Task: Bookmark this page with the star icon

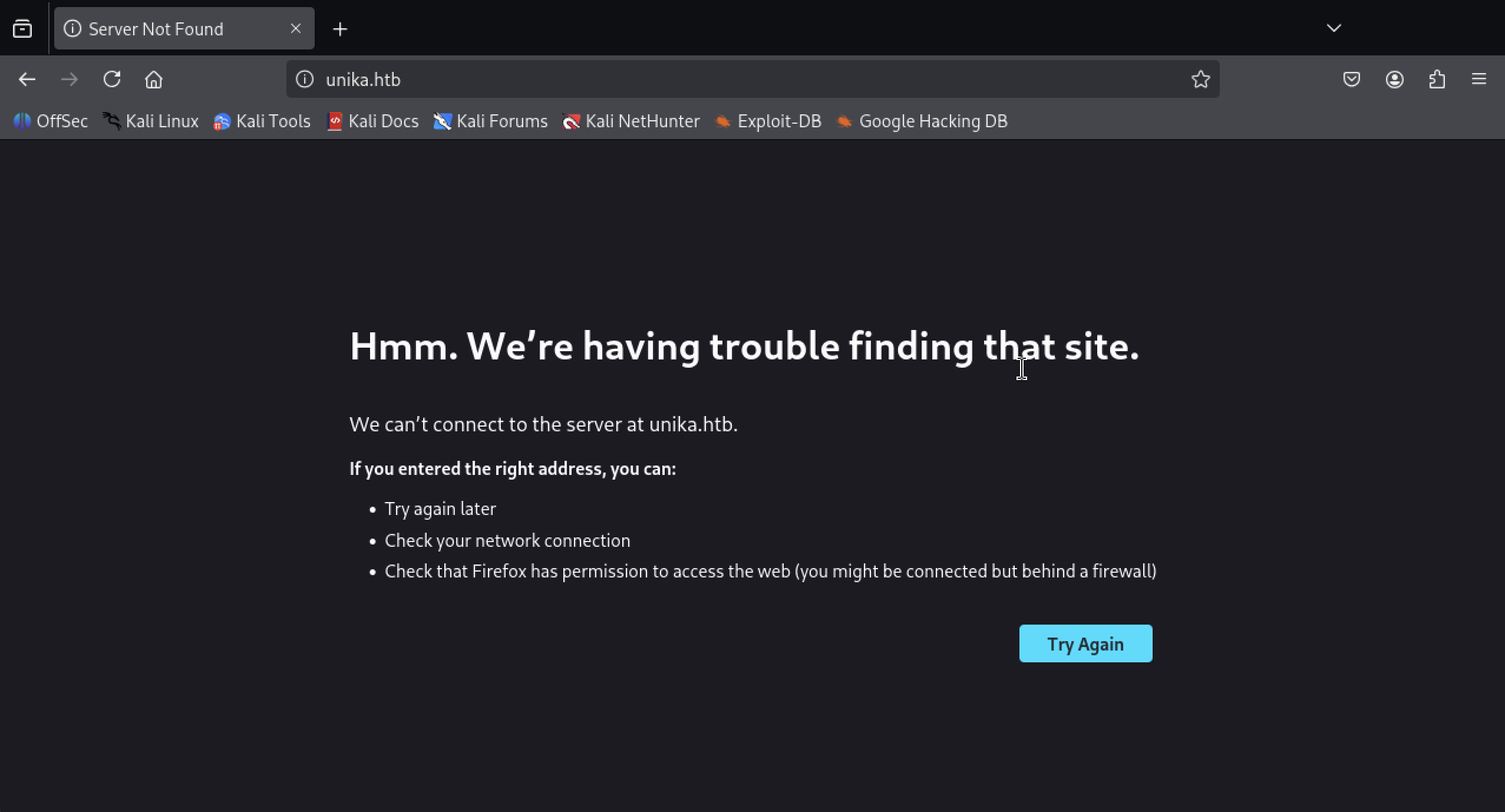Action: 1200,80
